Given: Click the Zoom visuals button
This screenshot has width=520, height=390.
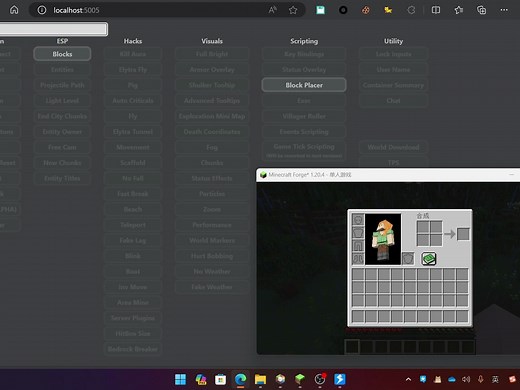Looking at the screenshot, I should (212, 209).
